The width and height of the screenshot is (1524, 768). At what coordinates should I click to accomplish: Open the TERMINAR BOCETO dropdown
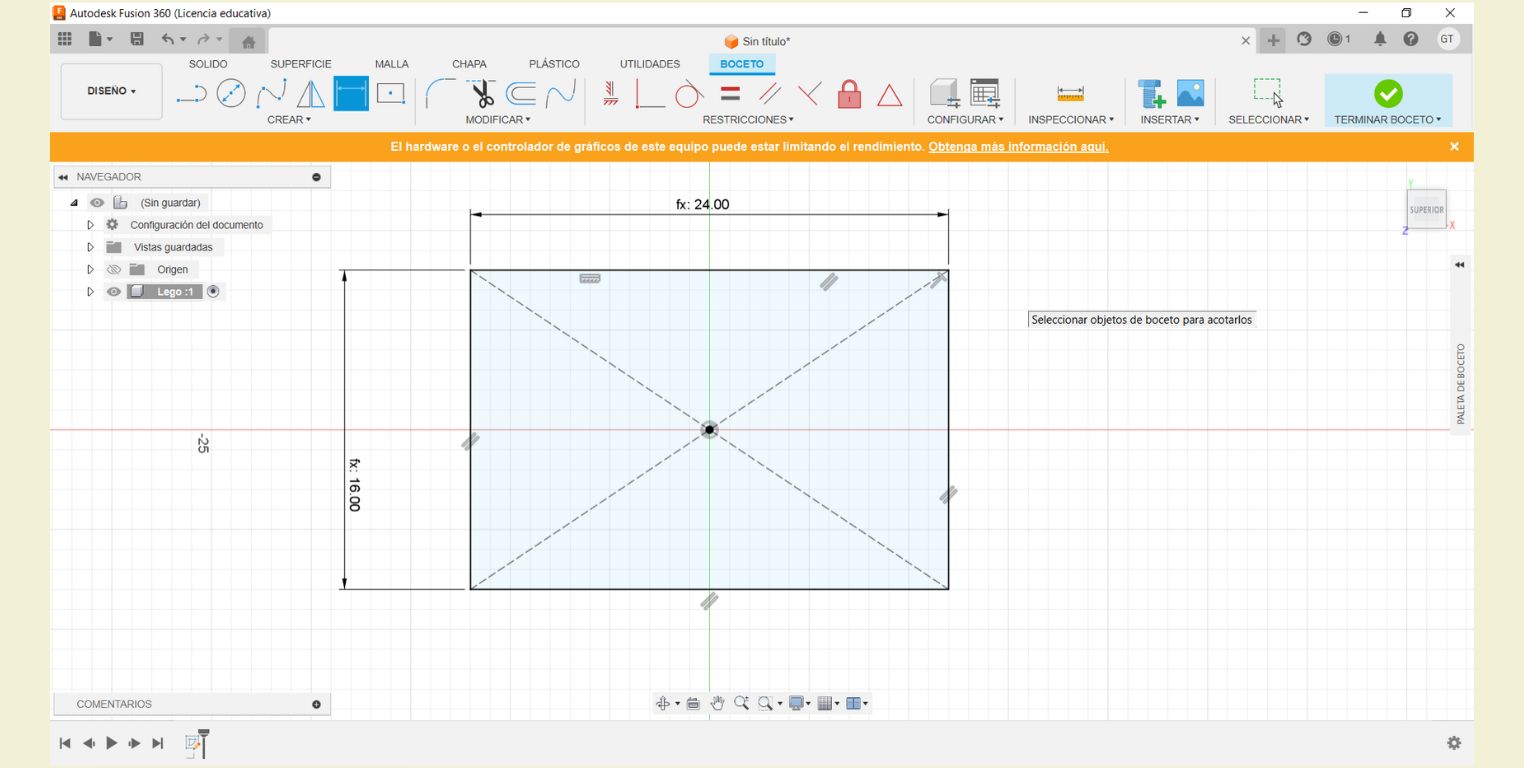1388,120
